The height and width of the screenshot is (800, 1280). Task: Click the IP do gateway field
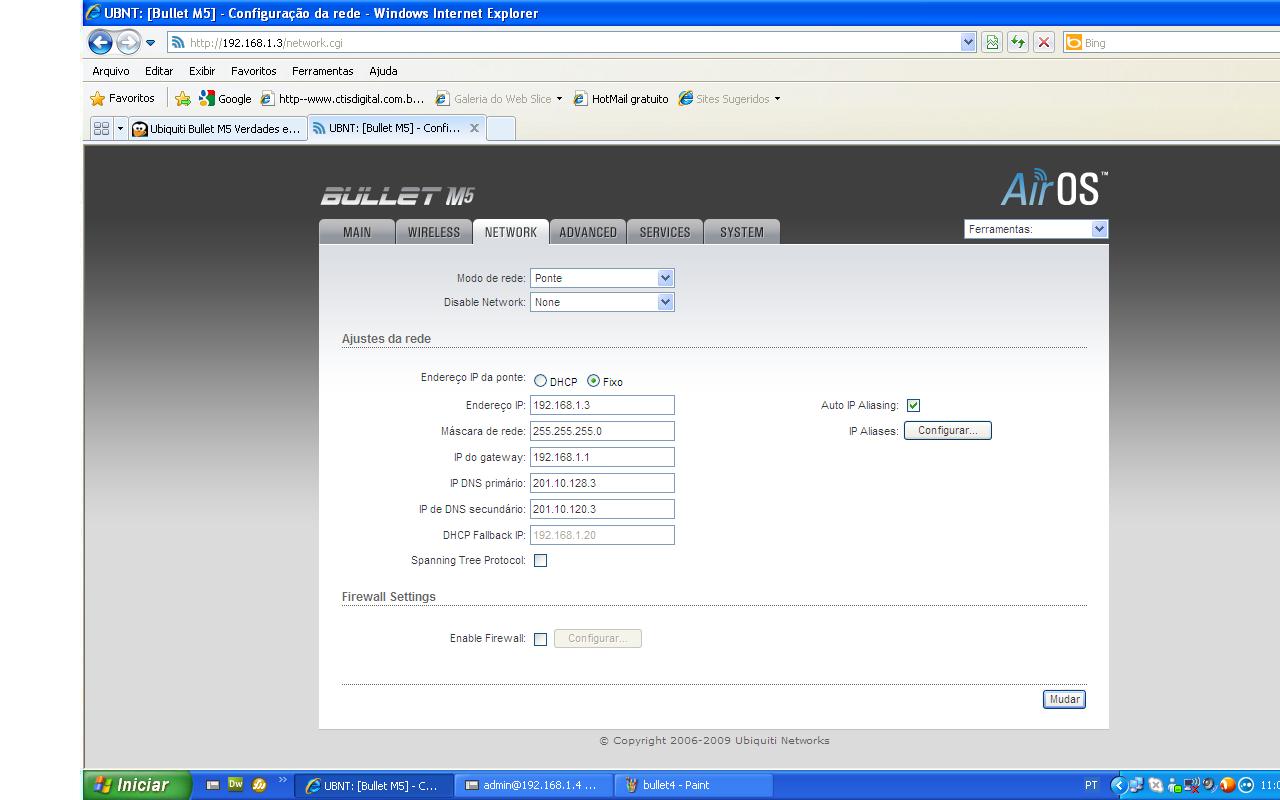(602, 457)
